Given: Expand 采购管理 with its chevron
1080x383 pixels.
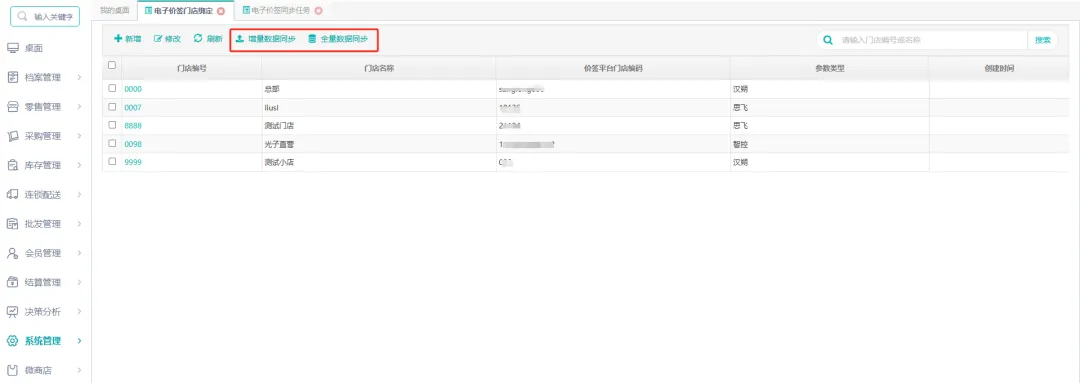Looking at the screenshot, I should [80, 136].
